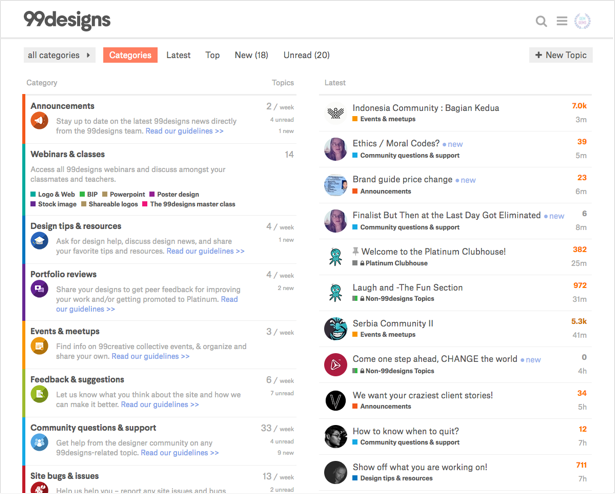
Task: Click the Events & meetups orange icon
Action: point(39,346)
